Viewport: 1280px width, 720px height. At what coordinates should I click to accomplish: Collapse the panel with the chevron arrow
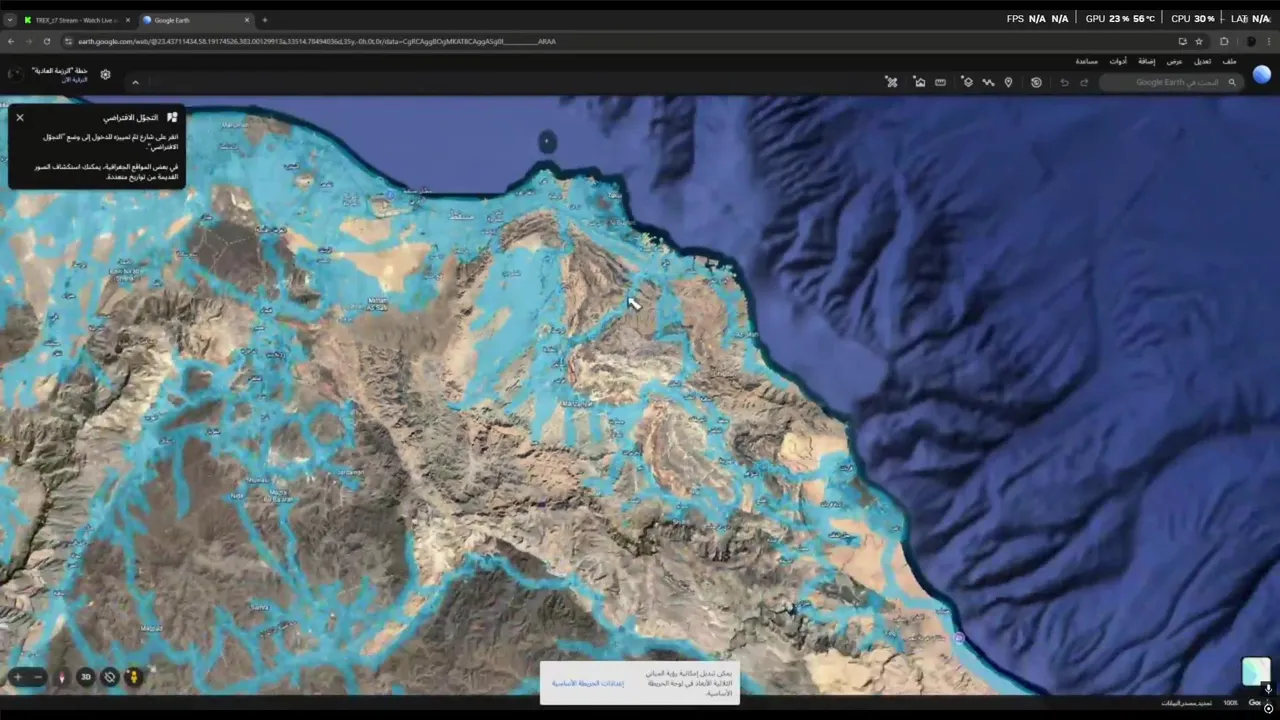135,82
